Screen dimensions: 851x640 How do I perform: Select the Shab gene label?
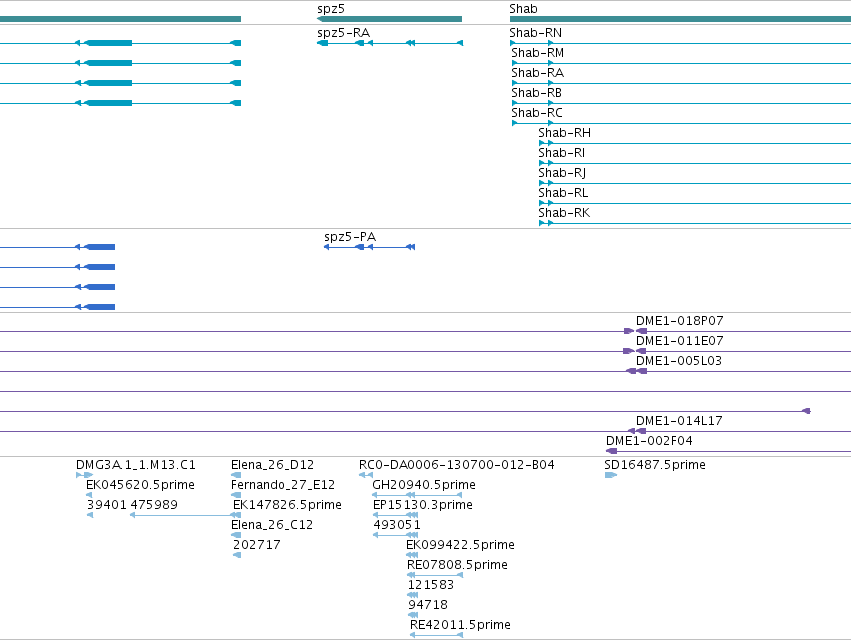click(523, 9)
